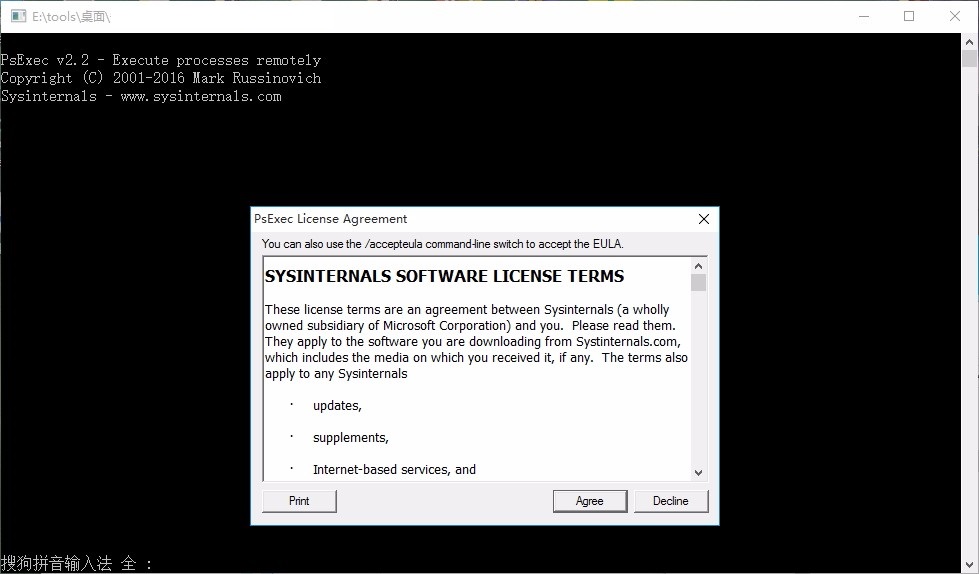Click the console window system icon in title bar

click(18, 16)
